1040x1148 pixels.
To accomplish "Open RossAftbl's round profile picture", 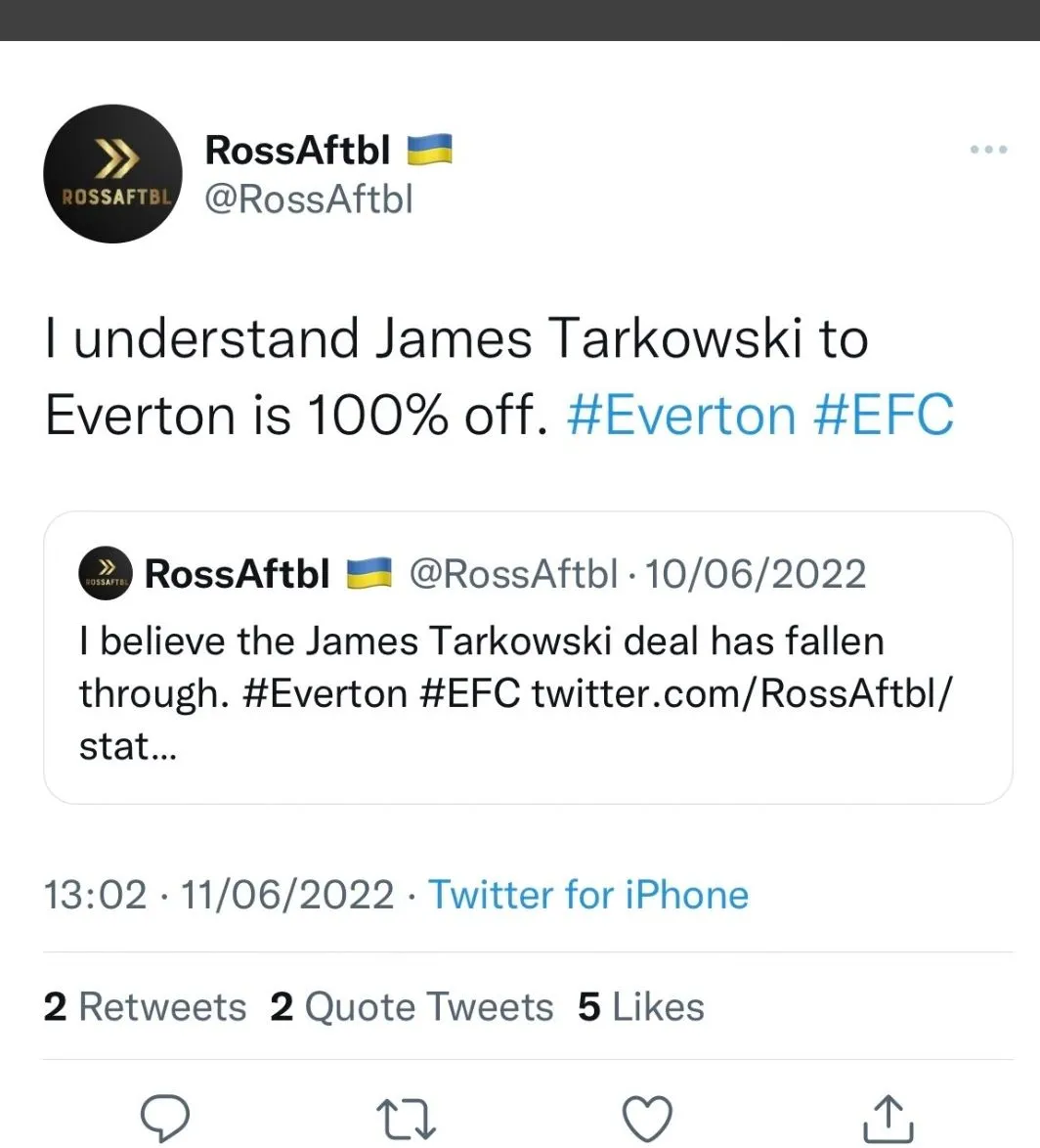I will [112, 174].
